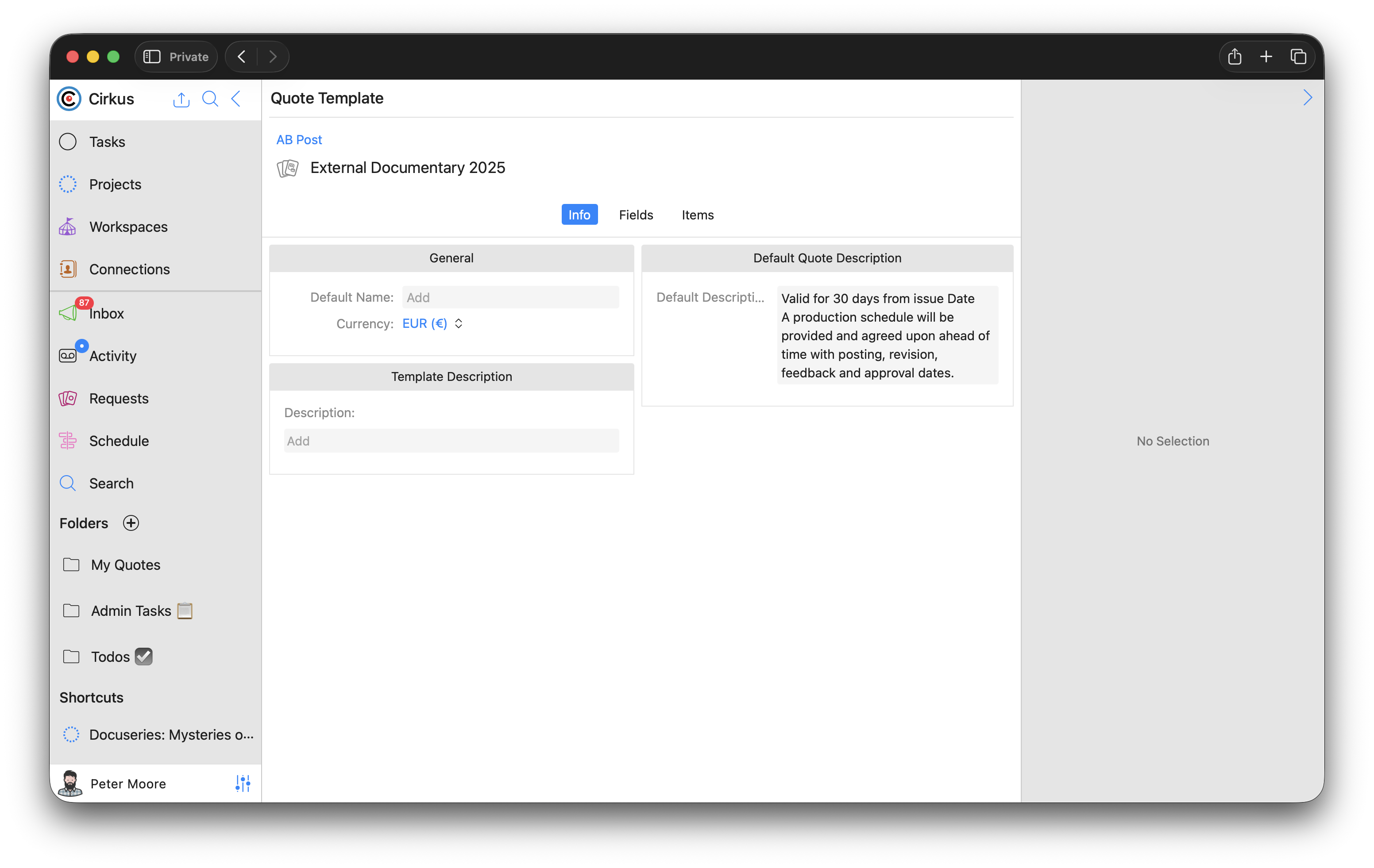
Task: Click Cirkus share icon in sidebar header
Action: [181, 99]
